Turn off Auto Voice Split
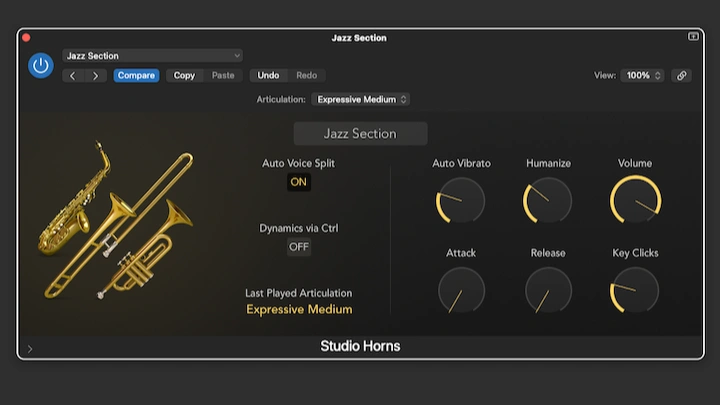 coord(298,182)
